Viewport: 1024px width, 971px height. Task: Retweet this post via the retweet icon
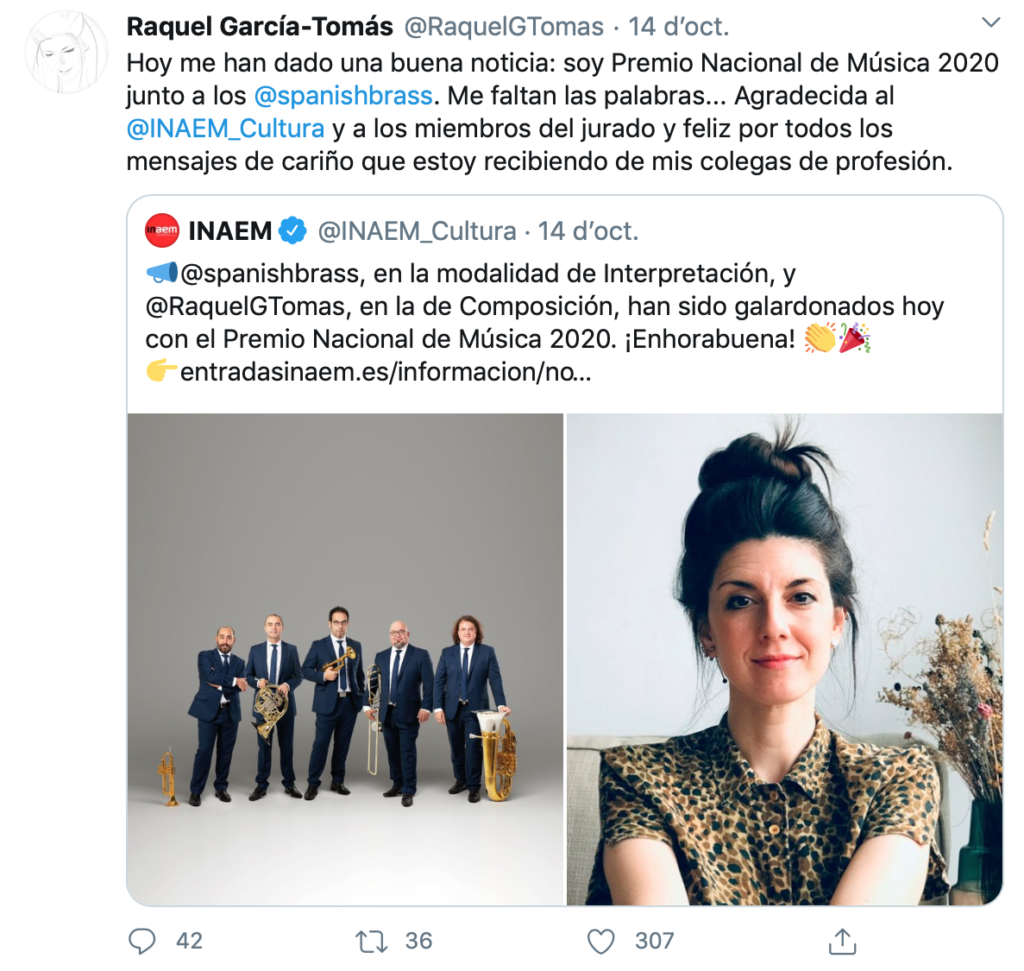[371, 942]
